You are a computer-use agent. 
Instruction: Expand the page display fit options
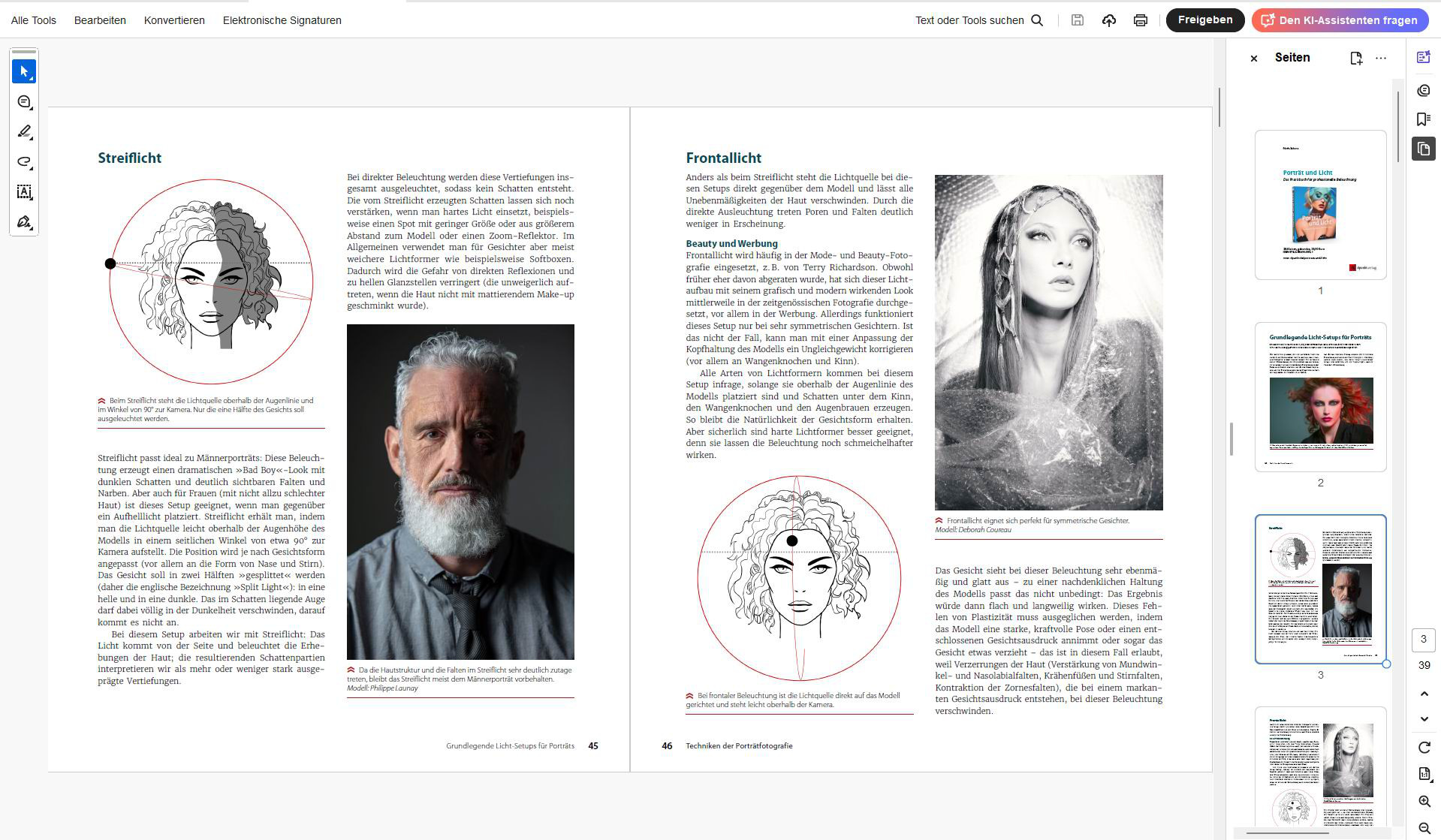tap(1424, 774)
